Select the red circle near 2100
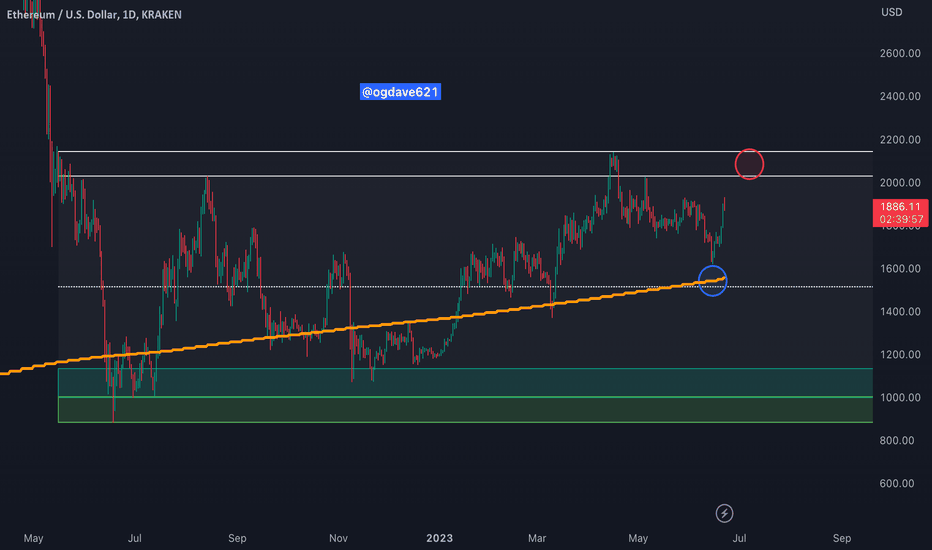Screen dimensions: 932x550 [749, 164]
